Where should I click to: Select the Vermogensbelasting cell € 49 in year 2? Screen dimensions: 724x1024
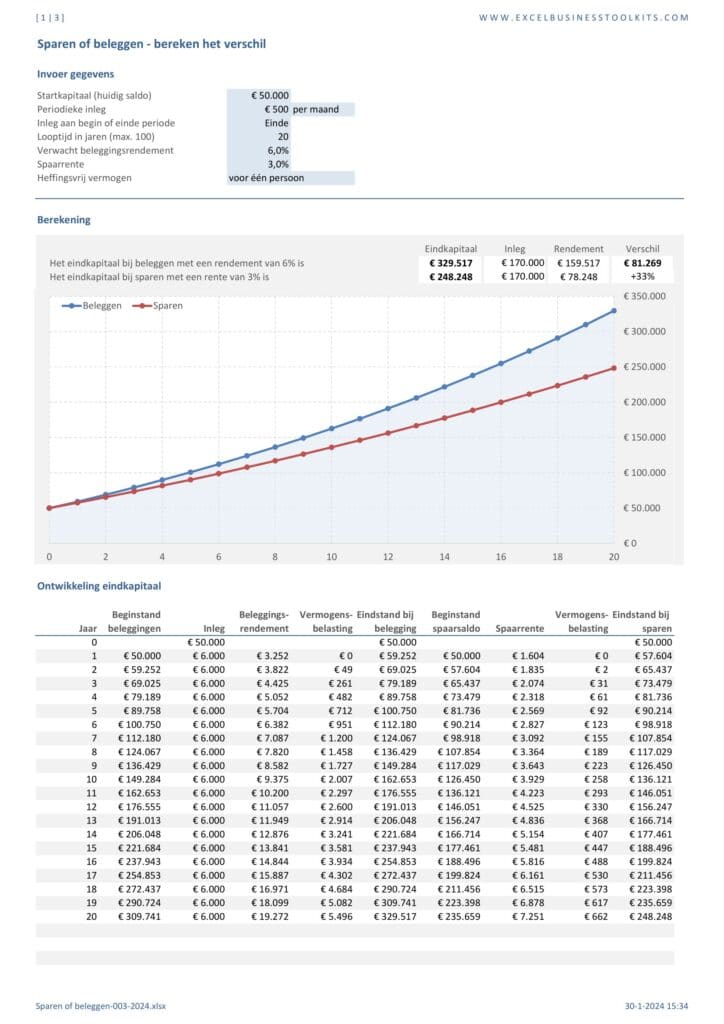coord(343,669)
